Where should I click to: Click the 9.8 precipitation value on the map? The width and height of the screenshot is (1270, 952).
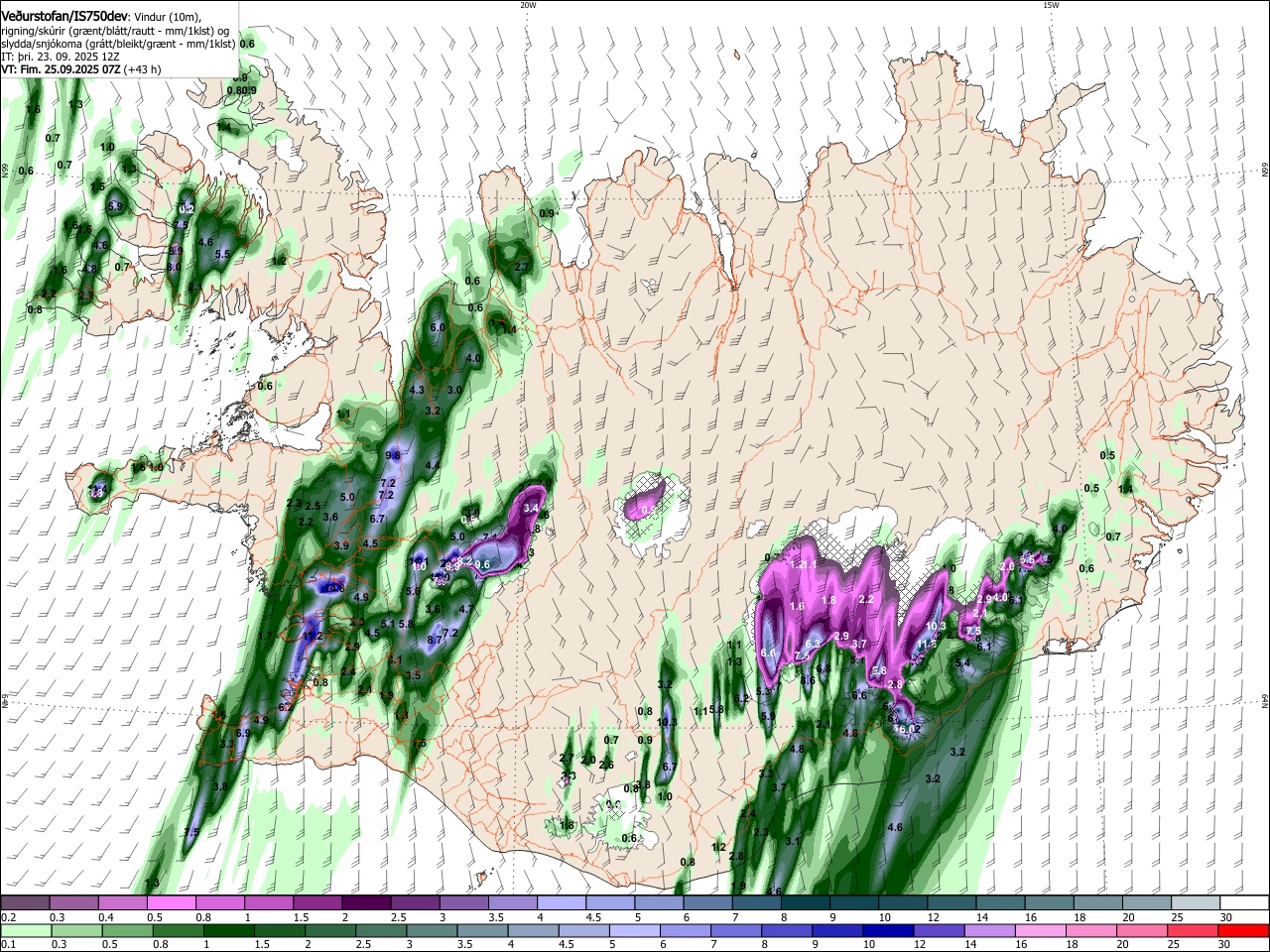click(392, 455)
